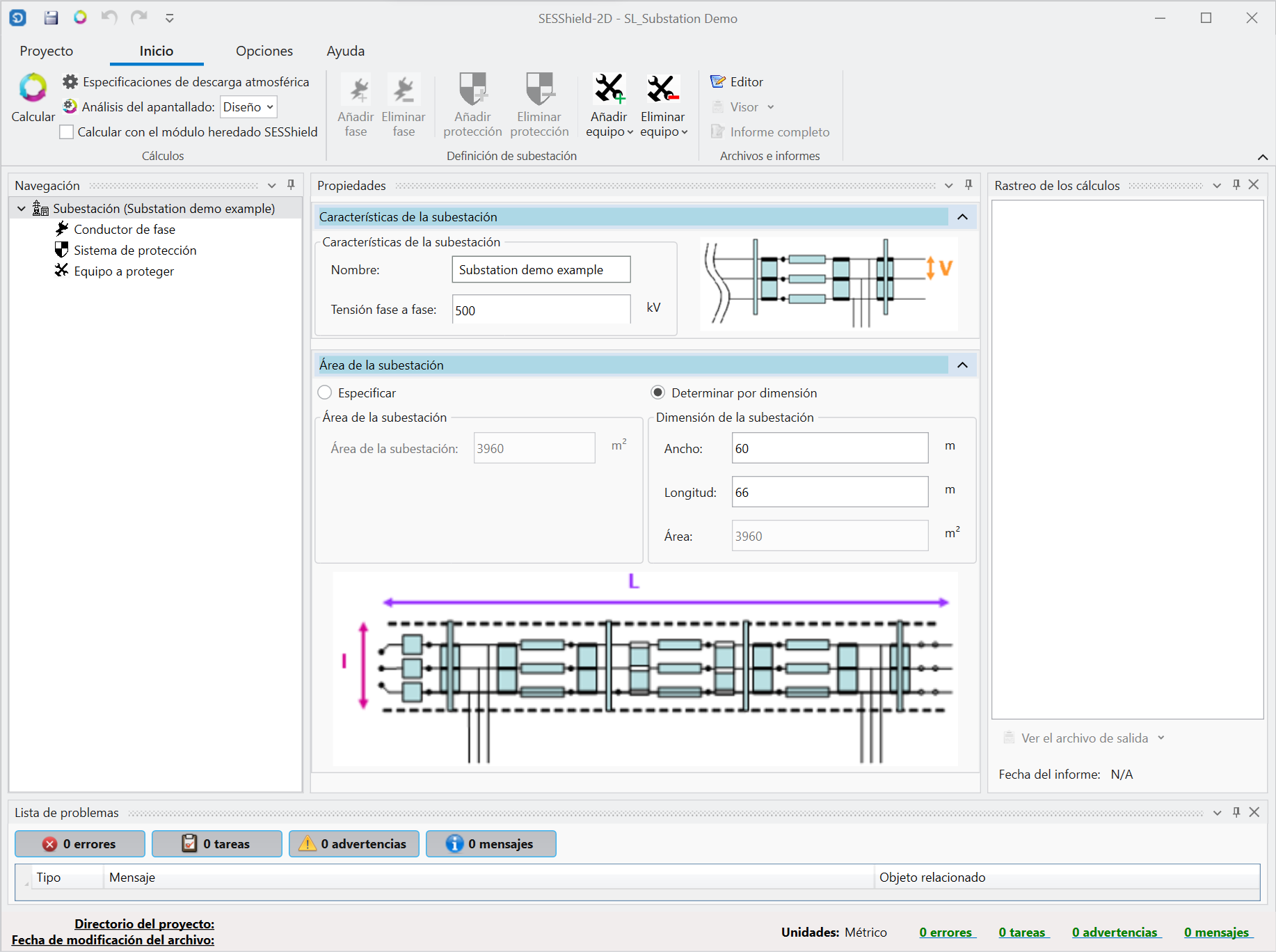Select Equipo a proteger in the tree
The image size is (1276, 952).
[124, 271]
